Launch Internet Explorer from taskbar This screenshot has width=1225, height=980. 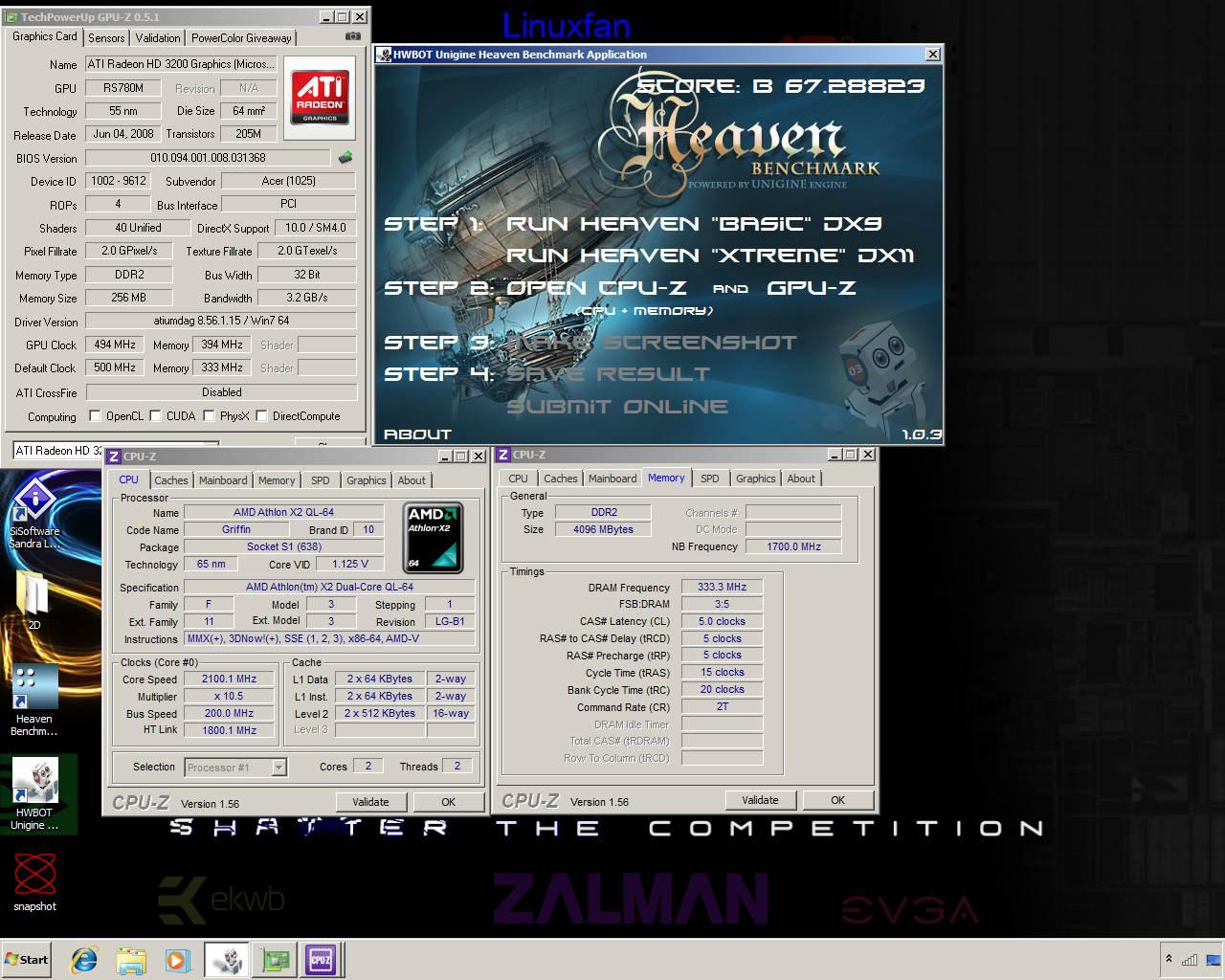(84, 959)
